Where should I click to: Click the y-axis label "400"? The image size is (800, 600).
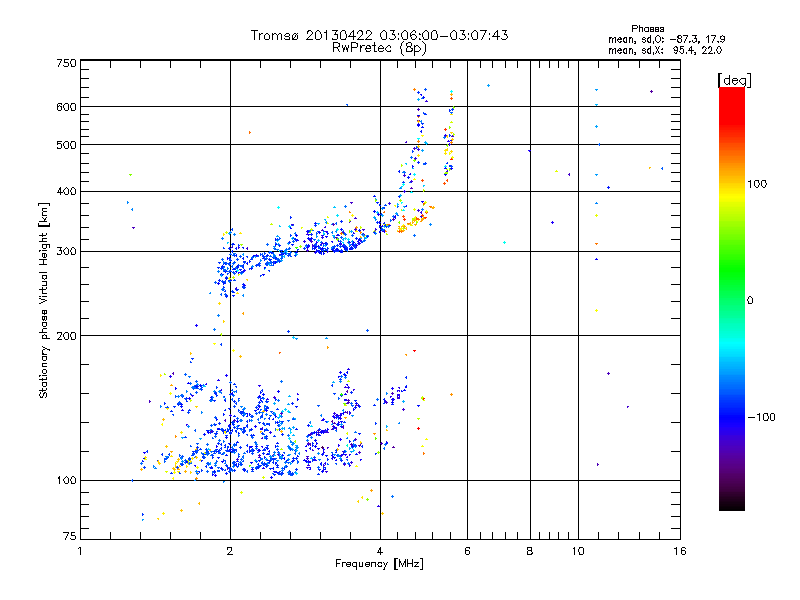click(66, 191)
